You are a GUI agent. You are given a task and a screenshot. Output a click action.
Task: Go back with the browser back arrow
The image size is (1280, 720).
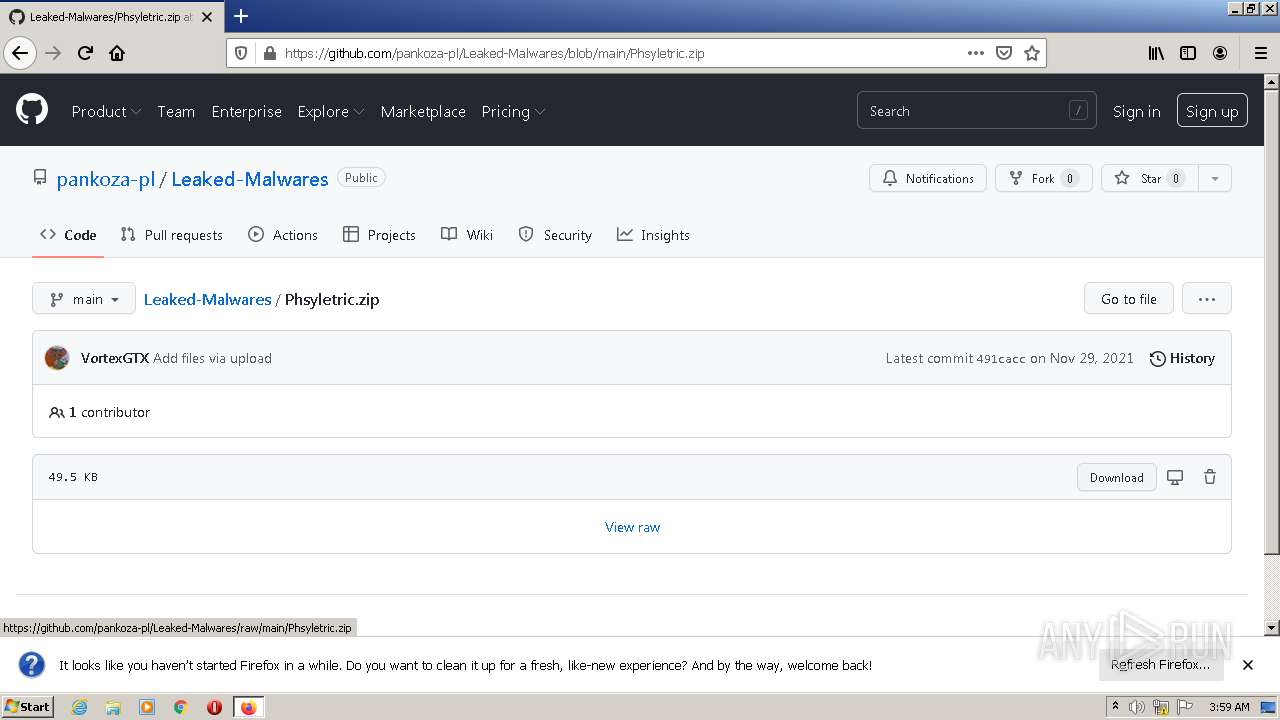20,53
